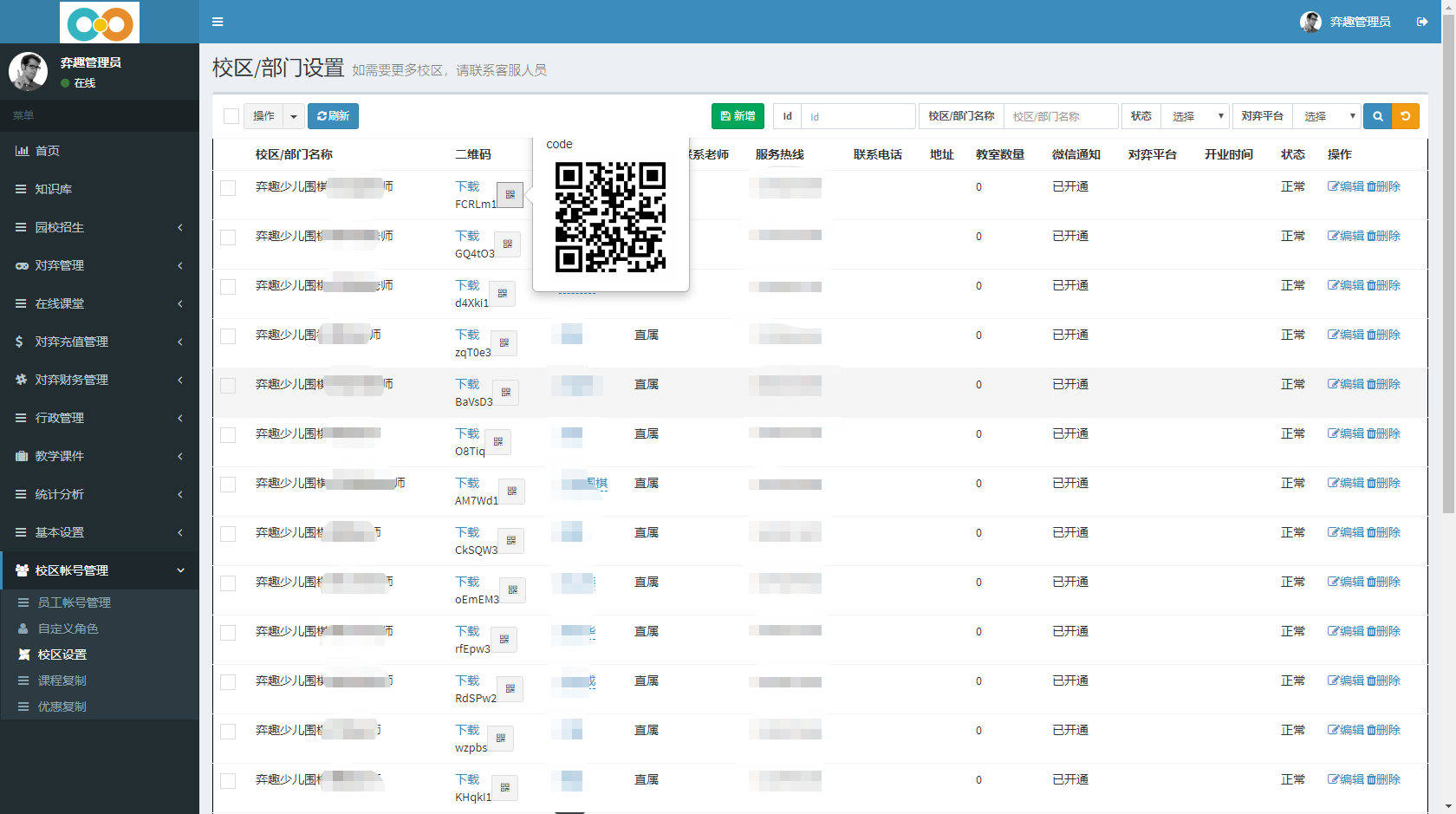Show QR code for d4Xki1 row
1456x814 pixels.
pos(503,294)
